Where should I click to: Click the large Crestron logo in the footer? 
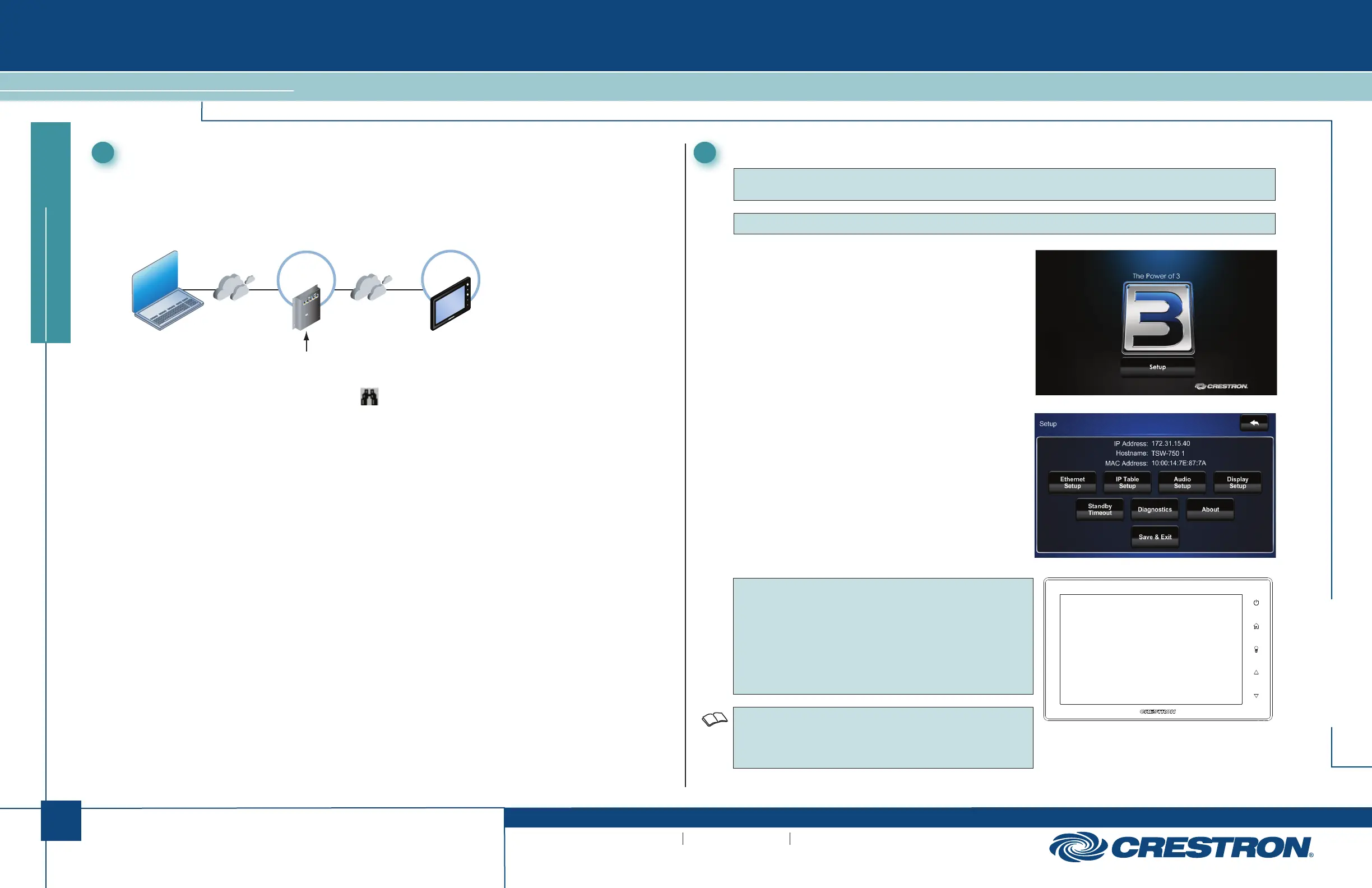coord(1181,847)
